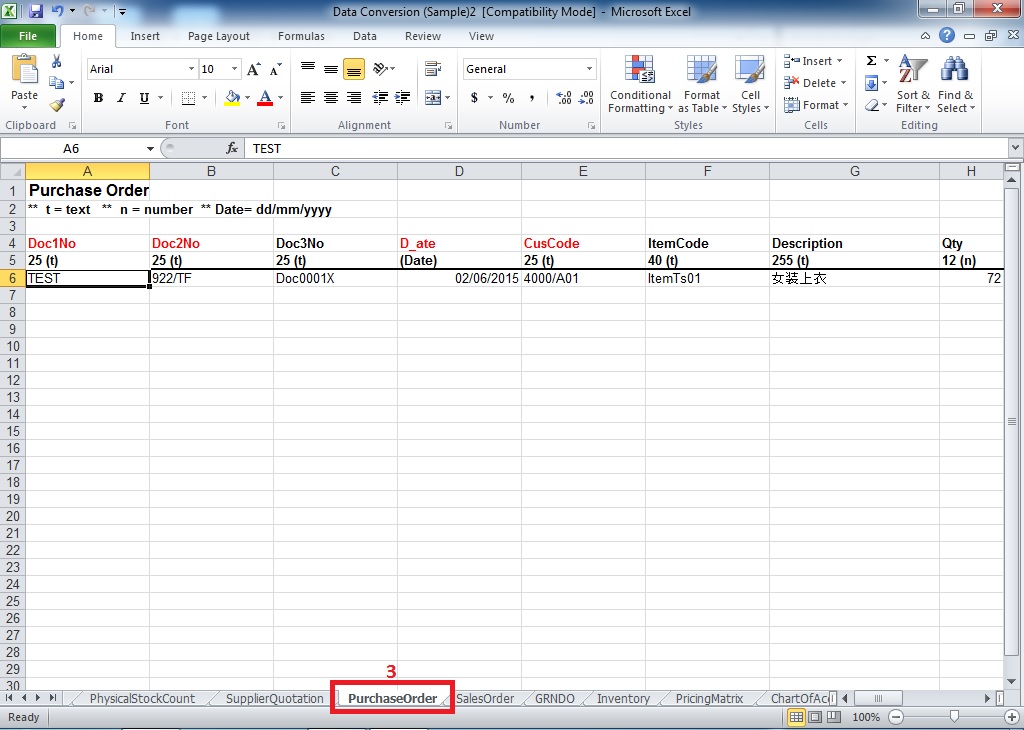The width and height of the screenshot is (1024, 730).
Task: Apply percent style to cell
Action: tap(508, 98)
